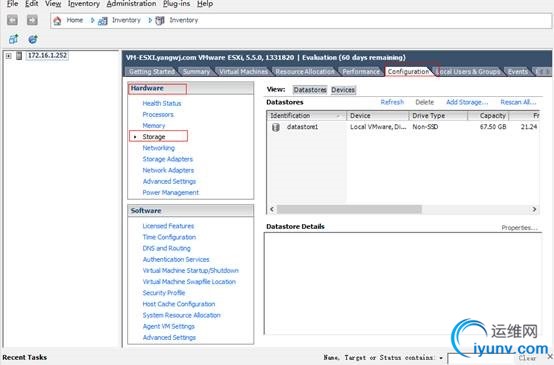Switch to the Performance tab
The width and height of the screenshot is (554, 365).
tap(361, 71)
